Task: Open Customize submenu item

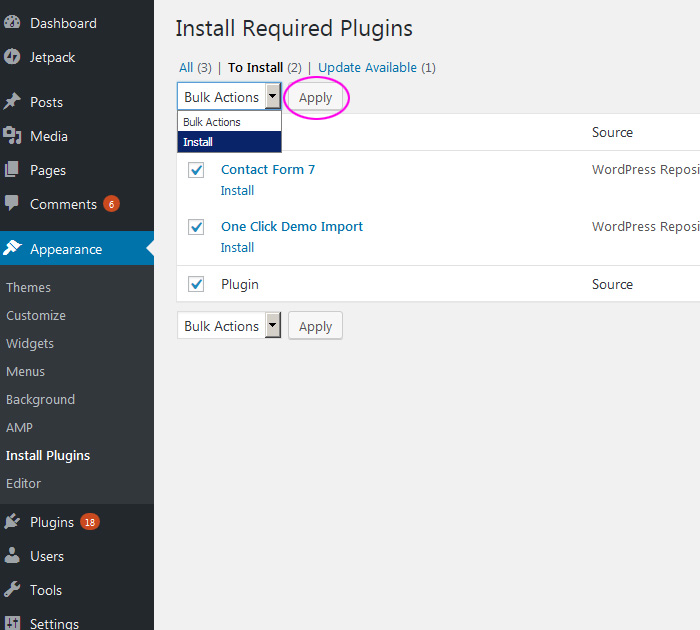Action: coord(36,315)
